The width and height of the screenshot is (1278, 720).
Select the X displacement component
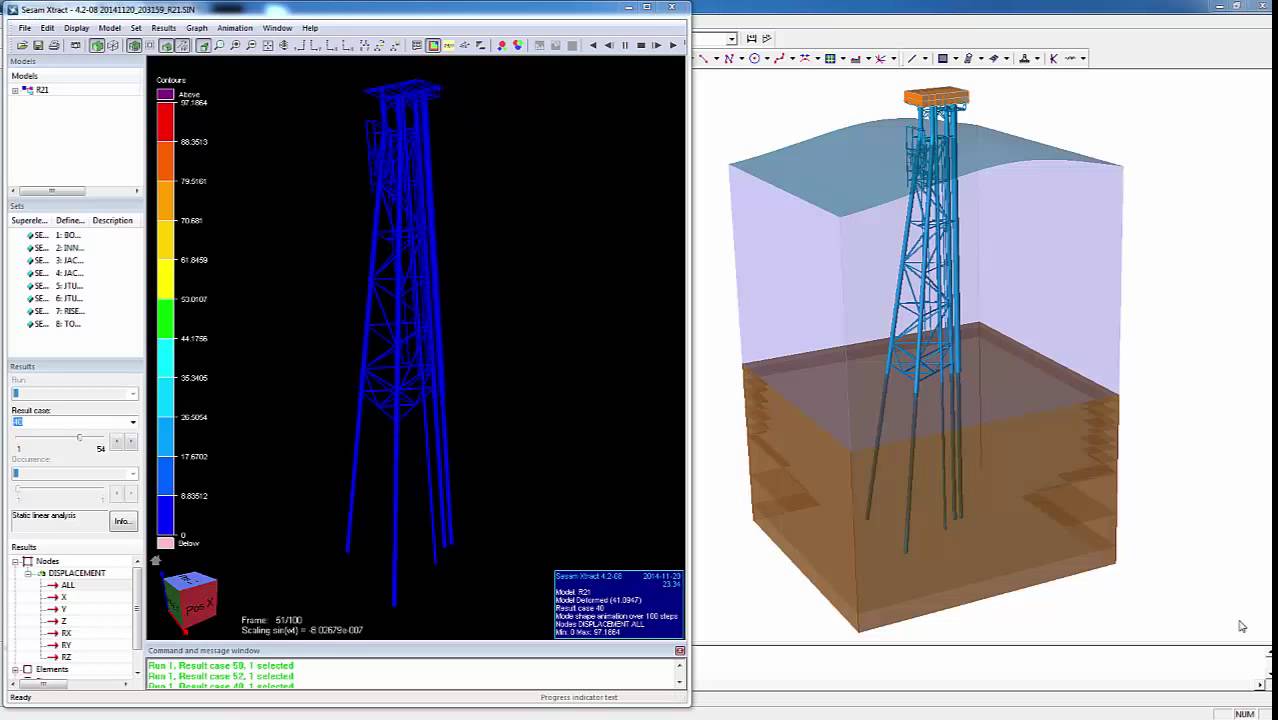(64, 597)
